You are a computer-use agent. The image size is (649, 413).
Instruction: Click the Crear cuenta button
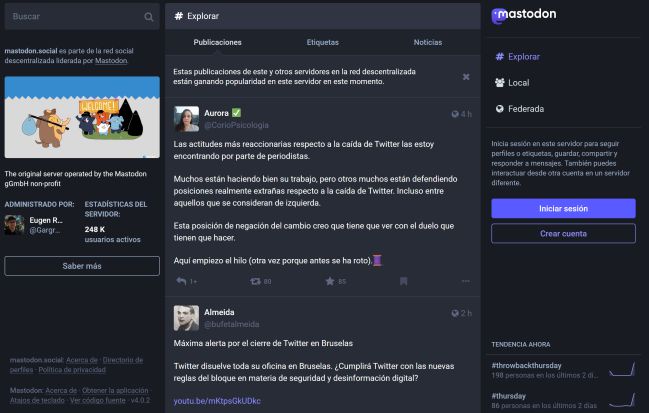(563, 234)
